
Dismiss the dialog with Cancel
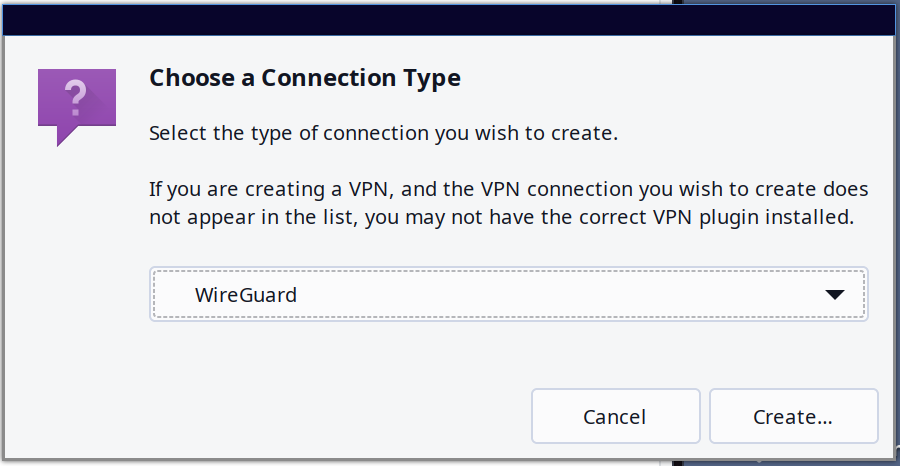pyautogui.click(x=615, y=416)
